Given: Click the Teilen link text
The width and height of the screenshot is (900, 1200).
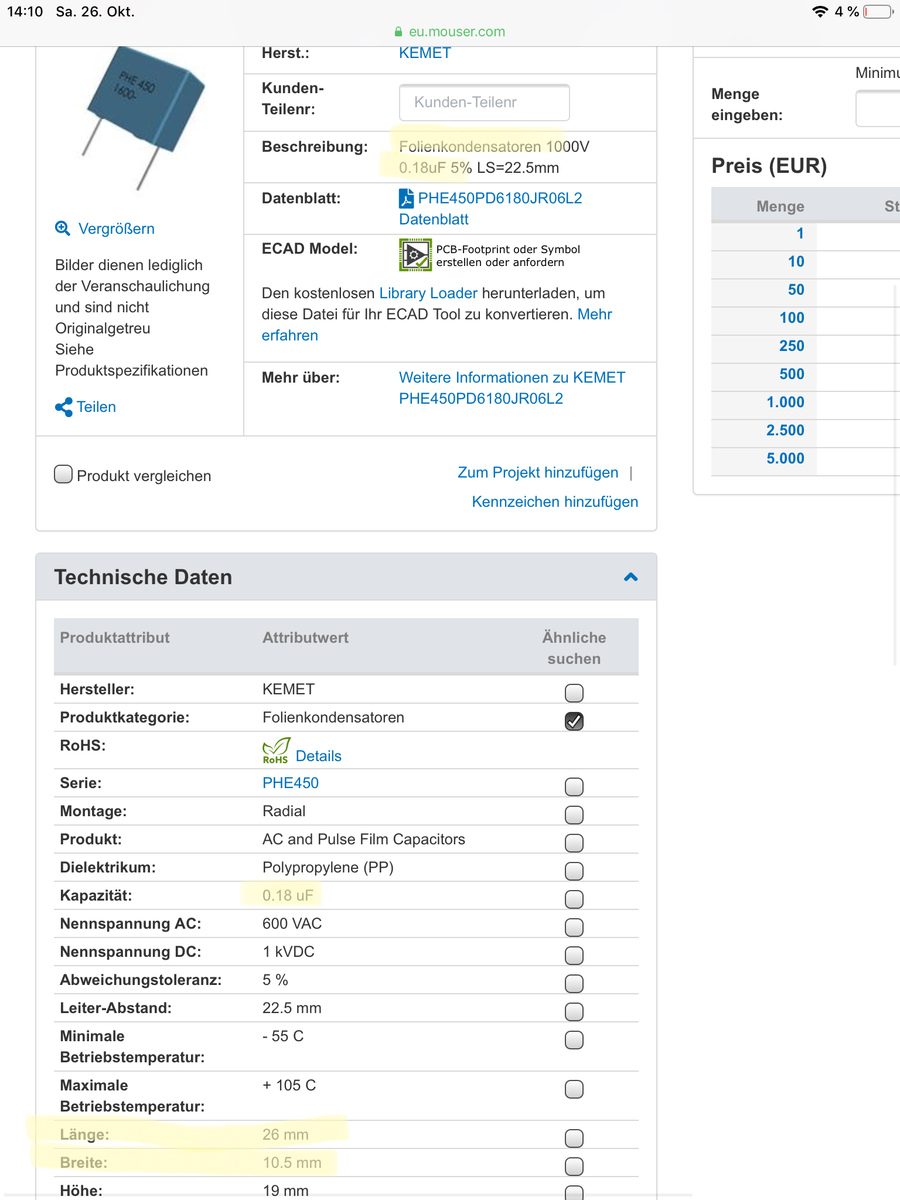Looking at the screenshot, I should pos(96,407).
